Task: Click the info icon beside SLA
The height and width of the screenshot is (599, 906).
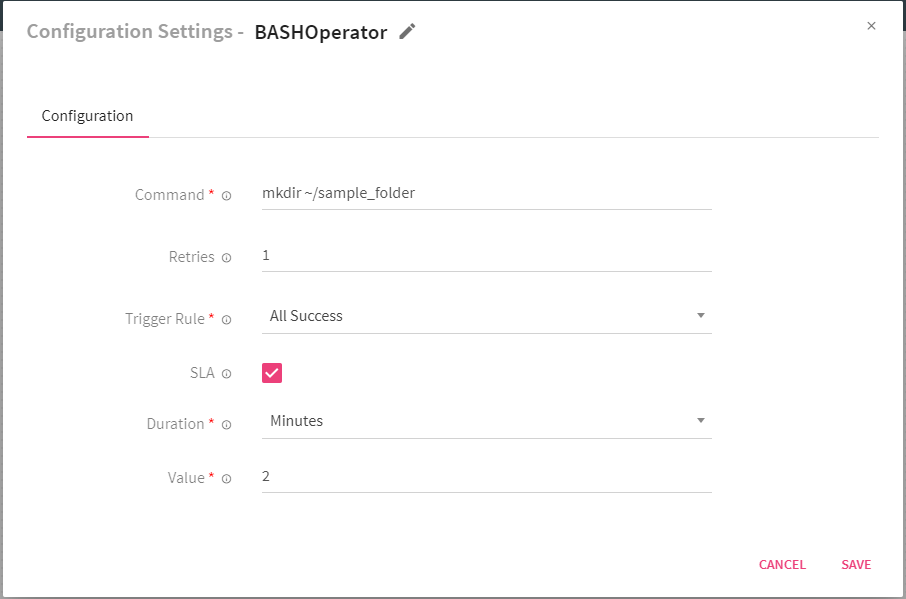Action: [x=225, y=373]
